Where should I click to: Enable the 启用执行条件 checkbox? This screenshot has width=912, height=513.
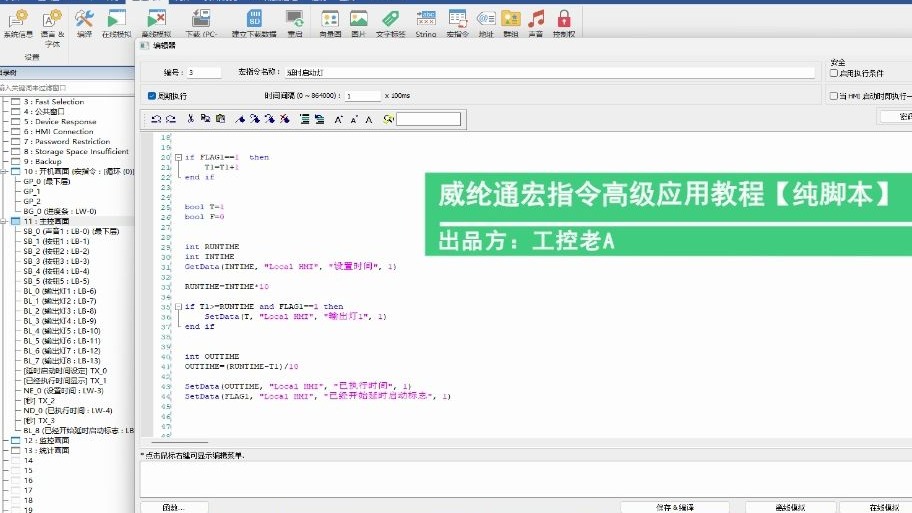[x=833, y=73]
